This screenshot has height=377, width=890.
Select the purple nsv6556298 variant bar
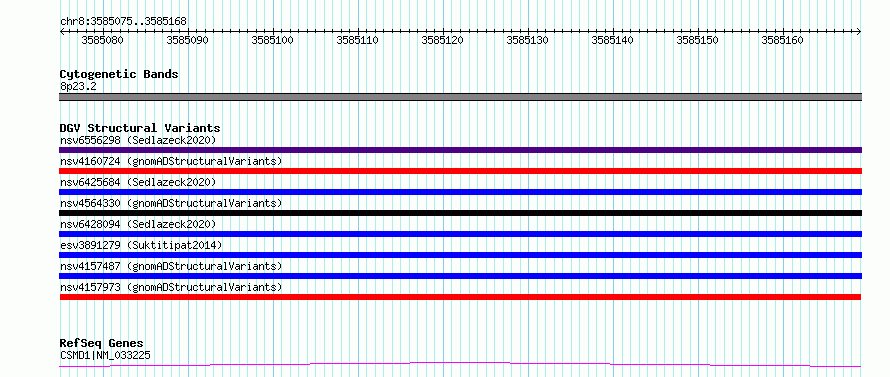(460, 150)
